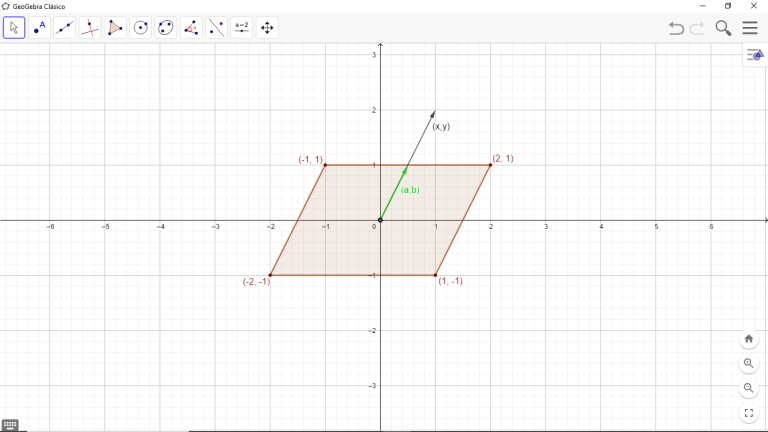
Task: Select the Polygon tool
Action: pos(116,28)
